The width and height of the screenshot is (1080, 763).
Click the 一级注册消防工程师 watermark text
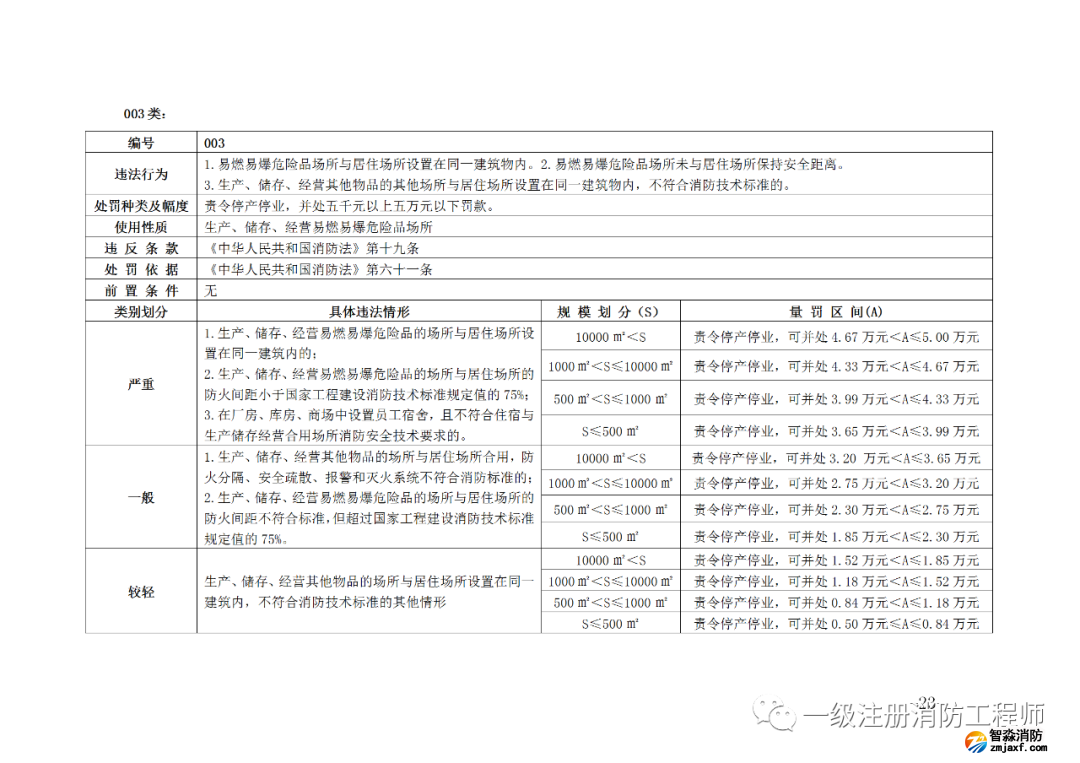click(924, 716)
